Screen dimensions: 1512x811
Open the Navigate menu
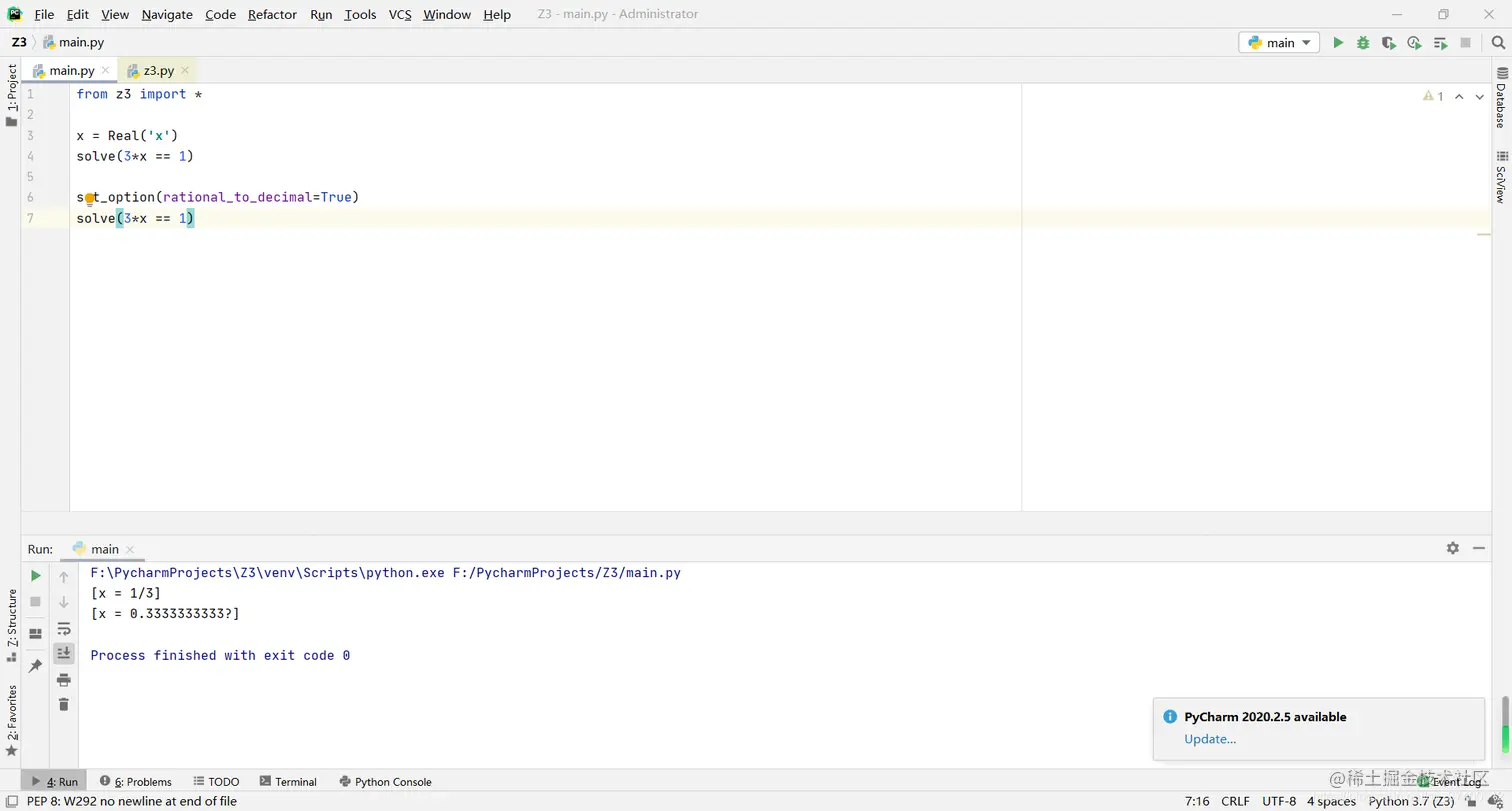click(167, 14)
